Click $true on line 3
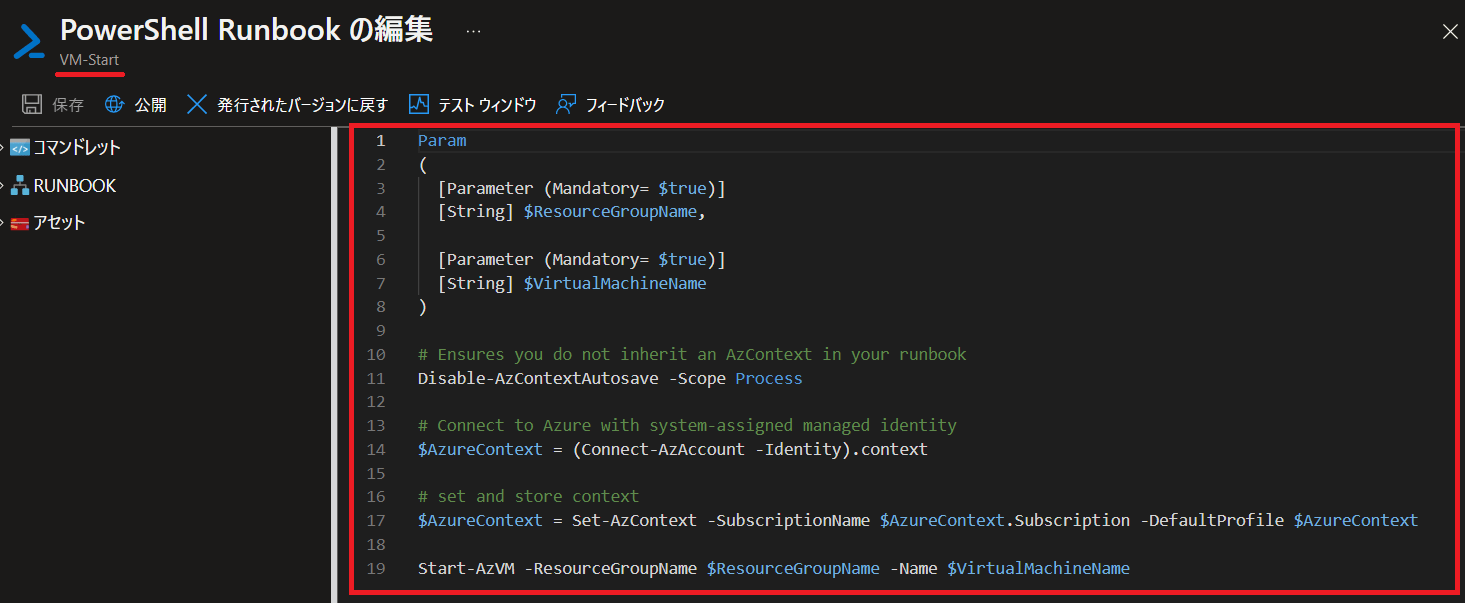Viewport: 1465px width, 603px height. (682, 188)
